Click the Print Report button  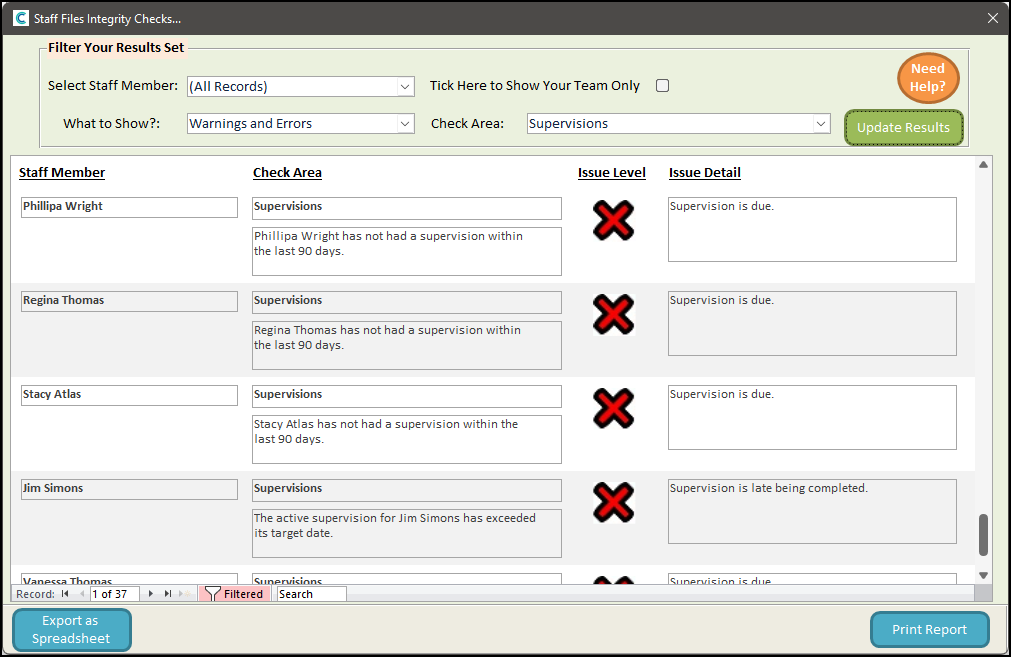click(x=929, y=630)
